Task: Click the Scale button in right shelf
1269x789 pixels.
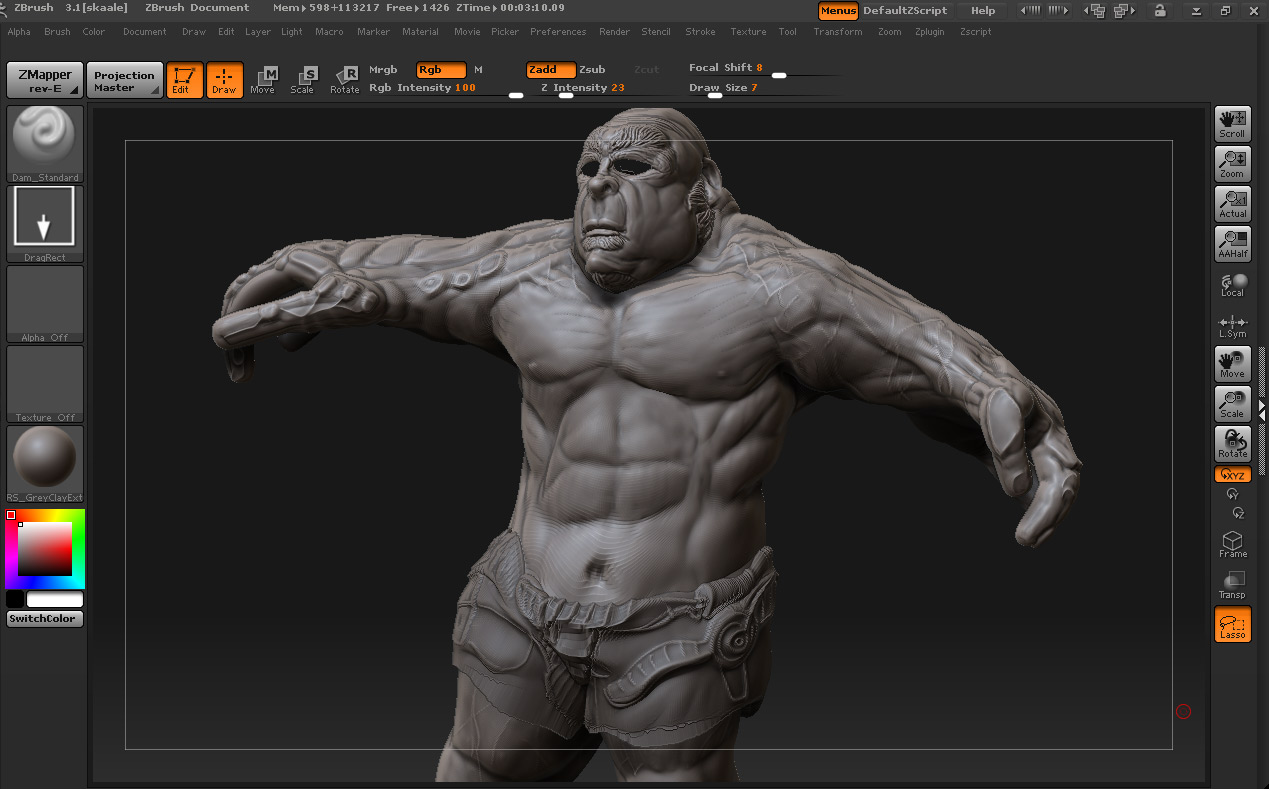Action: pos(1233,404)
